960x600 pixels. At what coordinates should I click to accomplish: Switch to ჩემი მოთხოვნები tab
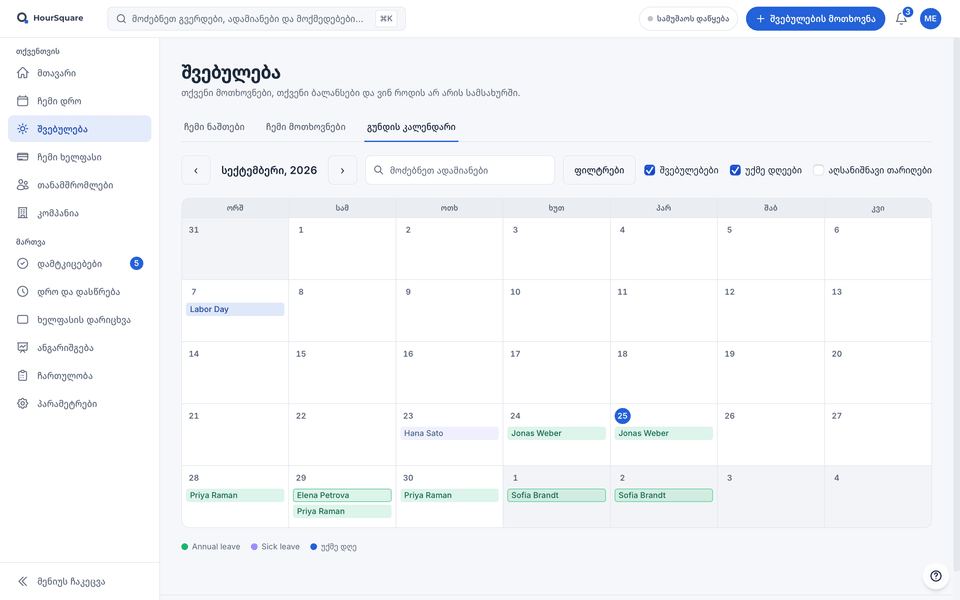click(x=306, y=127)
